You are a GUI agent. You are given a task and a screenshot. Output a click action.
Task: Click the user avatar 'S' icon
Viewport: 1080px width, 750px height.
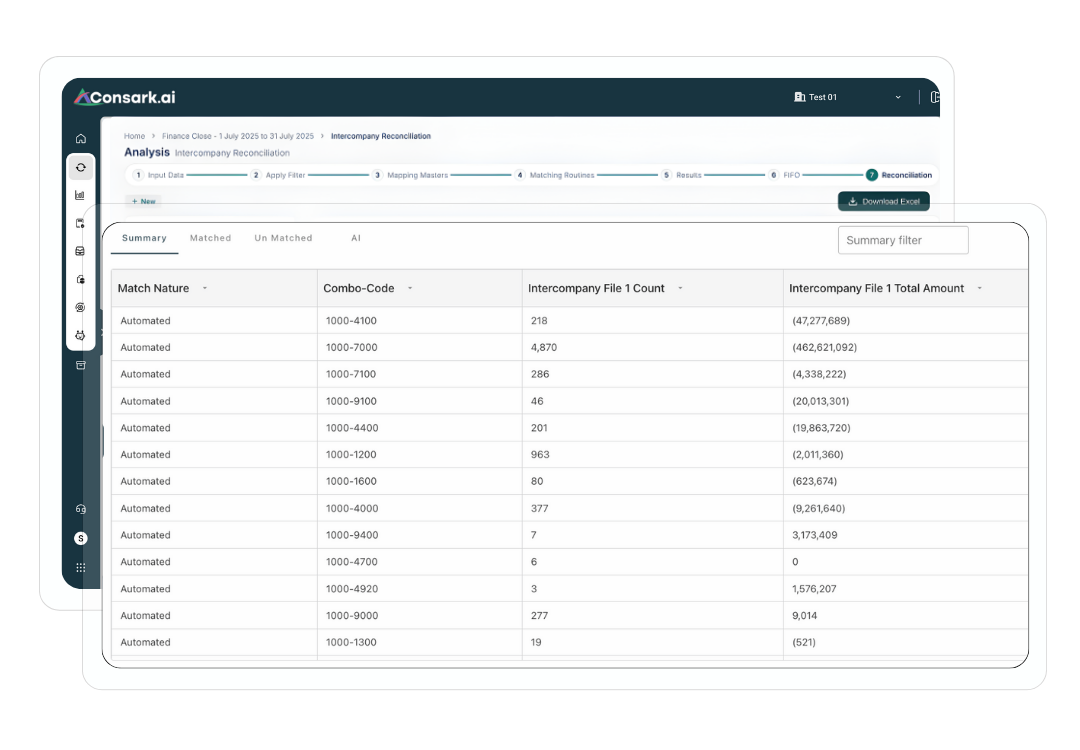click(81, 538)
